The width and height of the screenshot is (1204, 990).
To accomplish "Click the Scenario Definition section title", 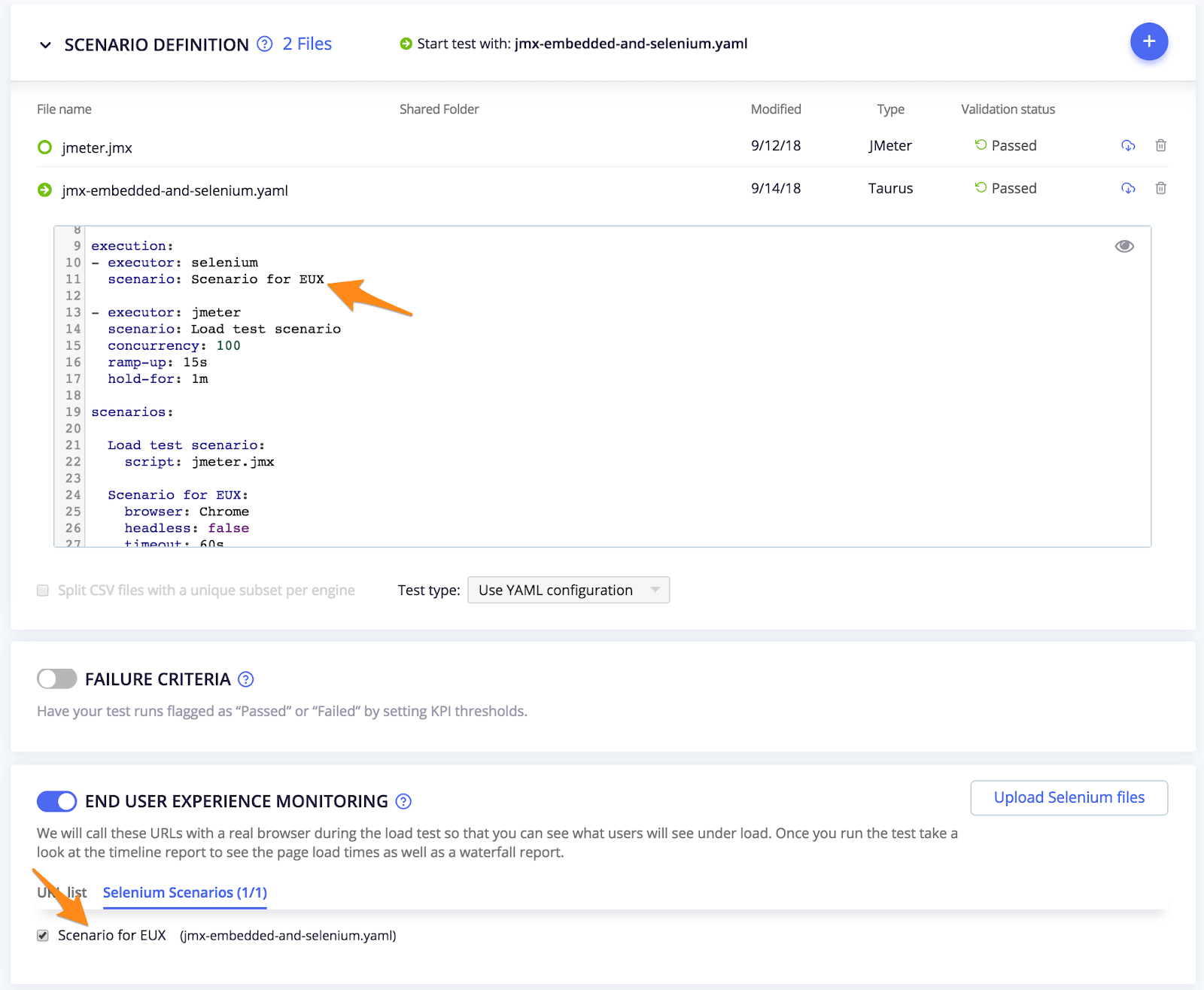I will [157, 44].
